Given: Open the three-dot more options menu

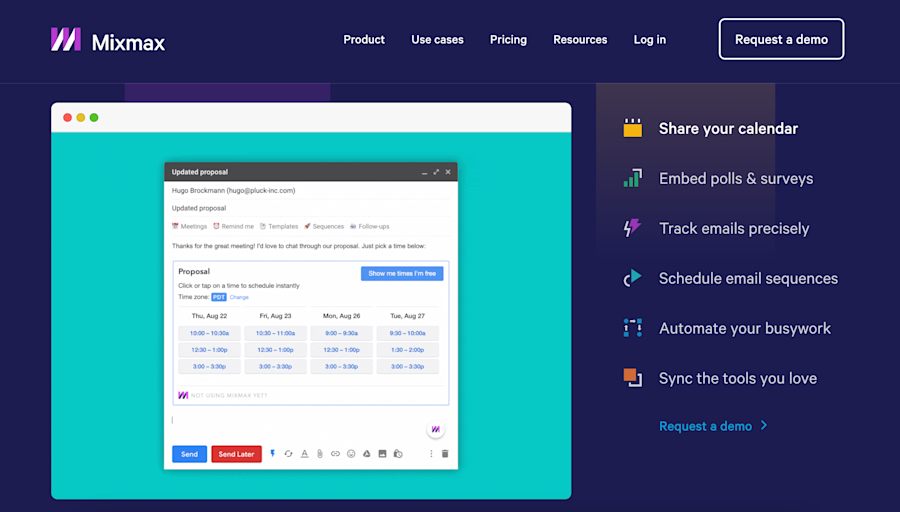Looking at the screenshot, I should [431, 453].
